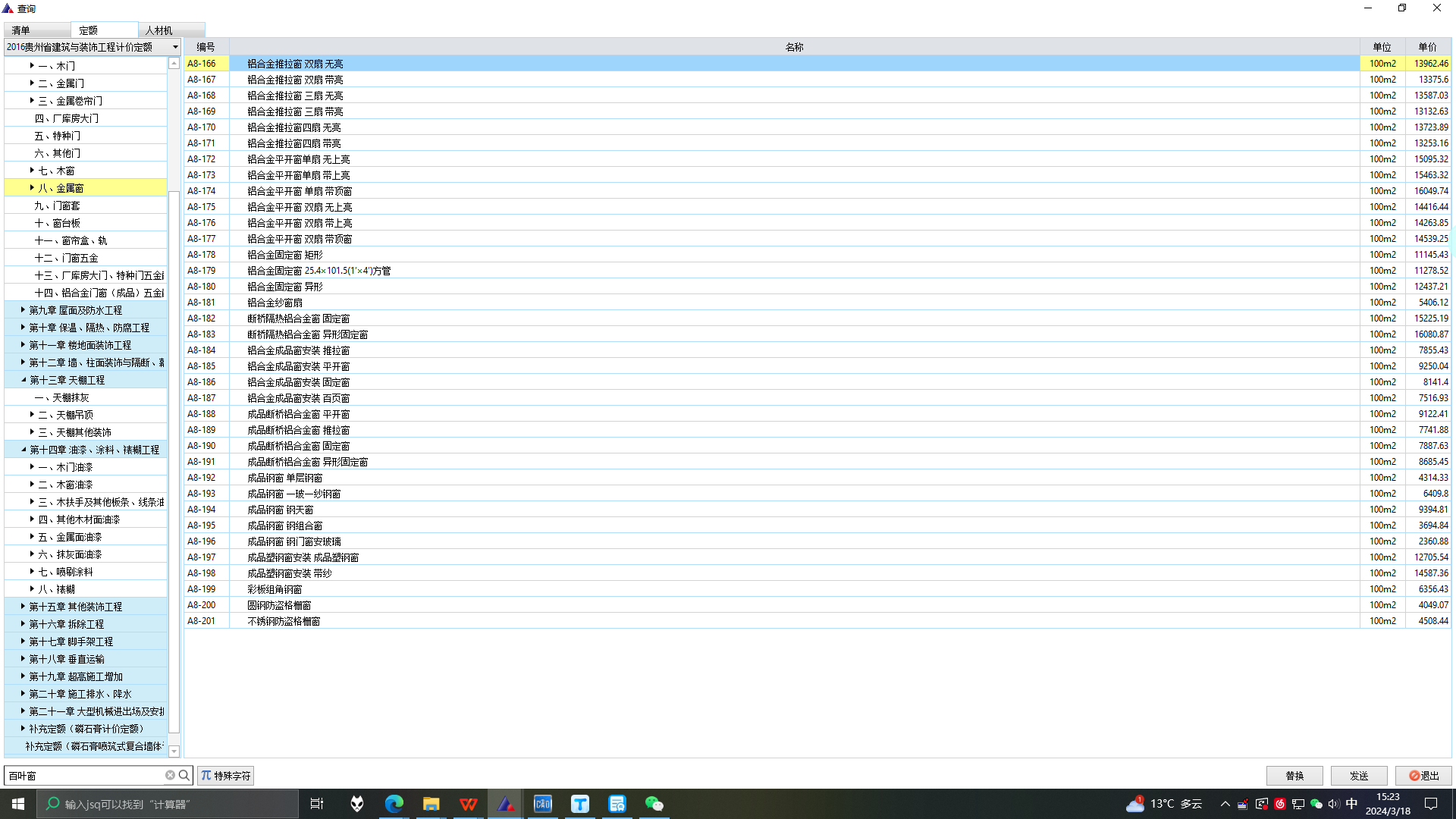The width and height of the screenshot is (1456, 819).
Task: Select row A8-199 彩板组角钢窗
Action: tap(817, 589)
